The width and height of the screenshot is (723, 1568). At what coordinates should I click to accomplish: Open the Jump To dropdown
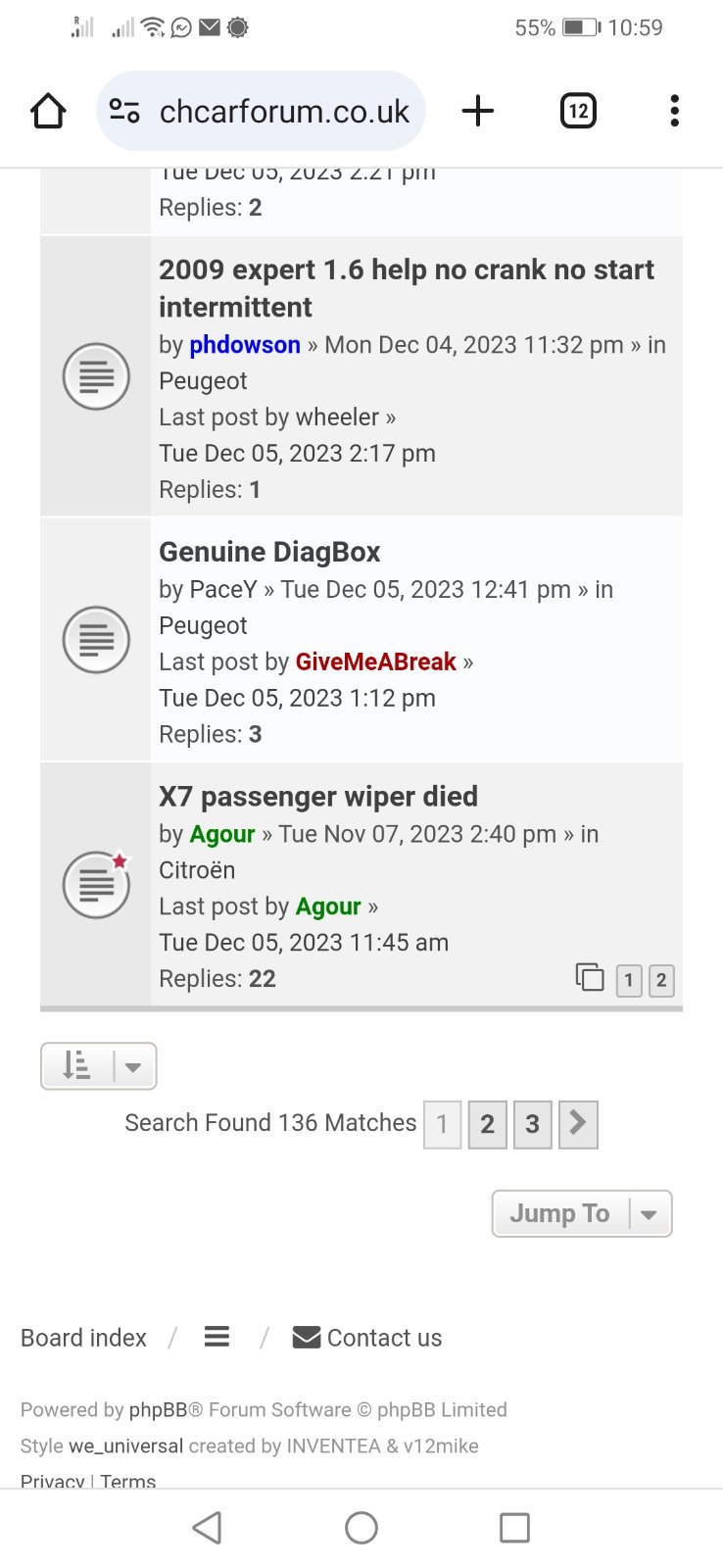582,1213
